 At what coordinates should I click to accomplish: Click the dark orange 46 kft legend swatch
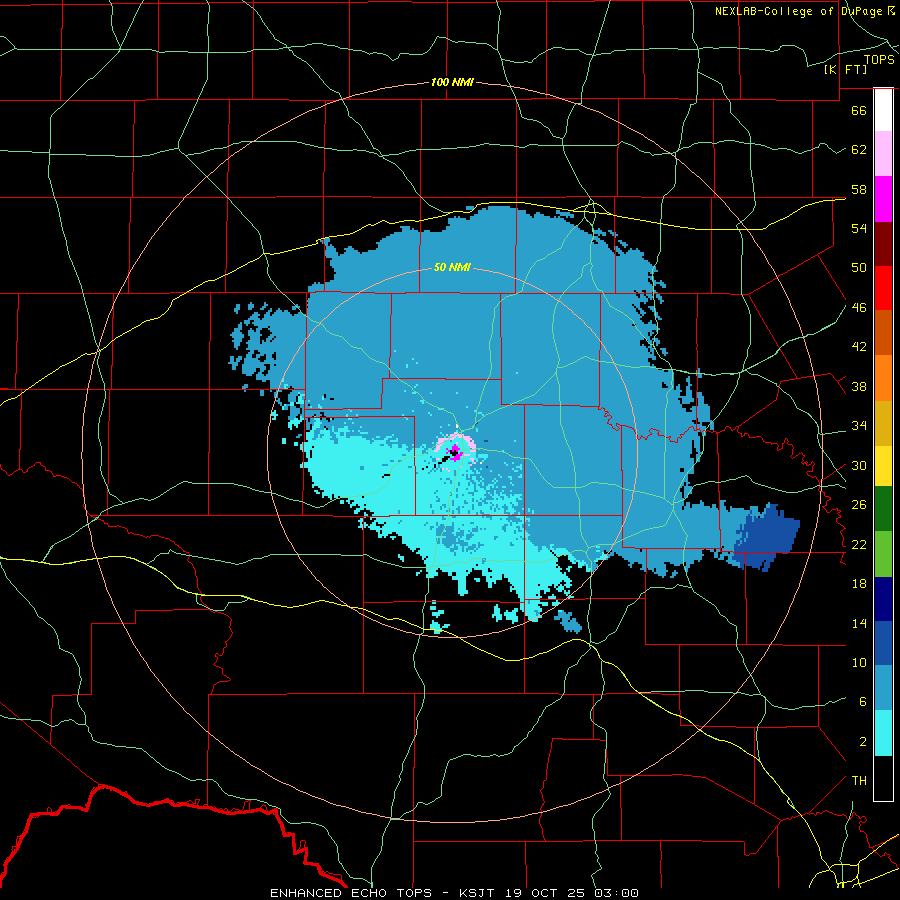883,332
